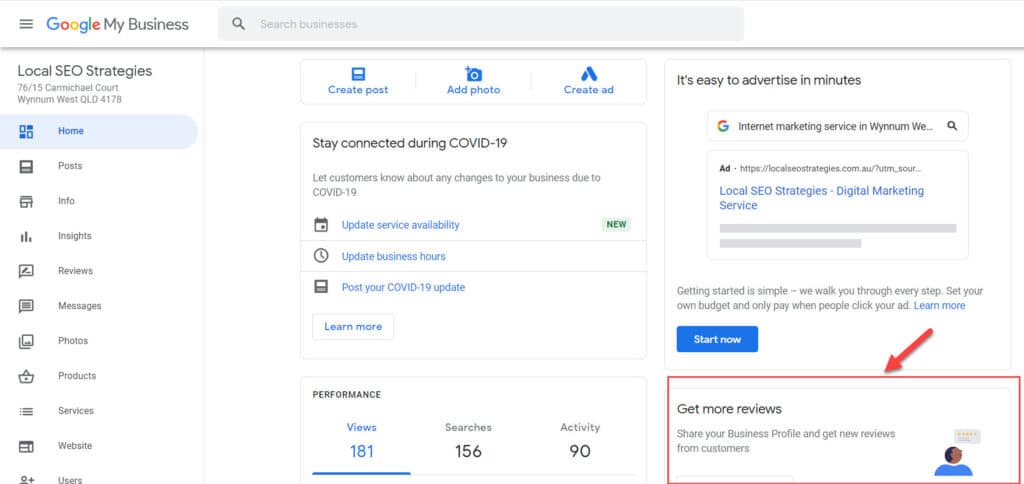Open Update service availability link
The image size is (1024, 484).
click(x=400, y=225)
